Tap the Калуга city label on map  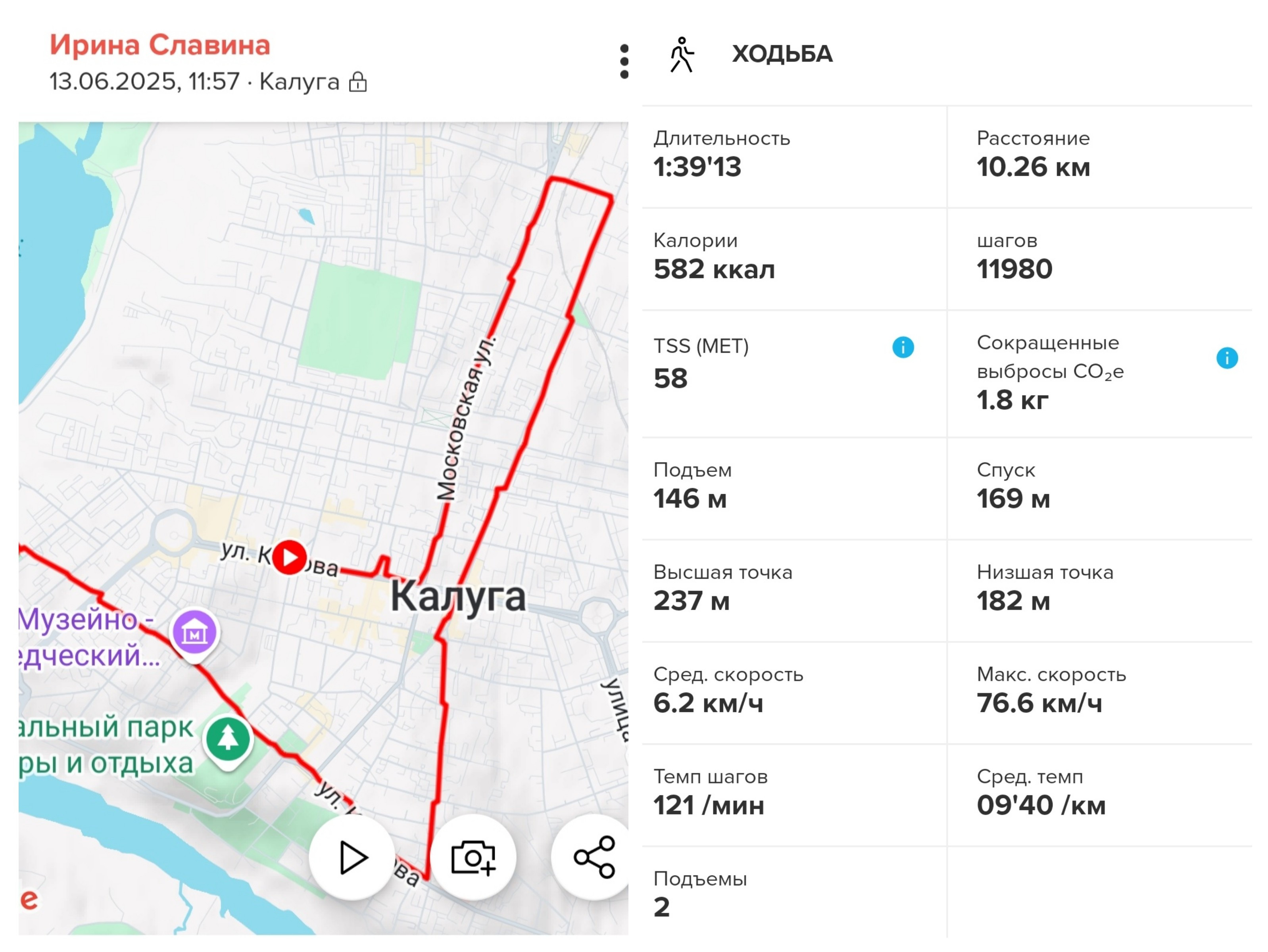coord(458,596)
